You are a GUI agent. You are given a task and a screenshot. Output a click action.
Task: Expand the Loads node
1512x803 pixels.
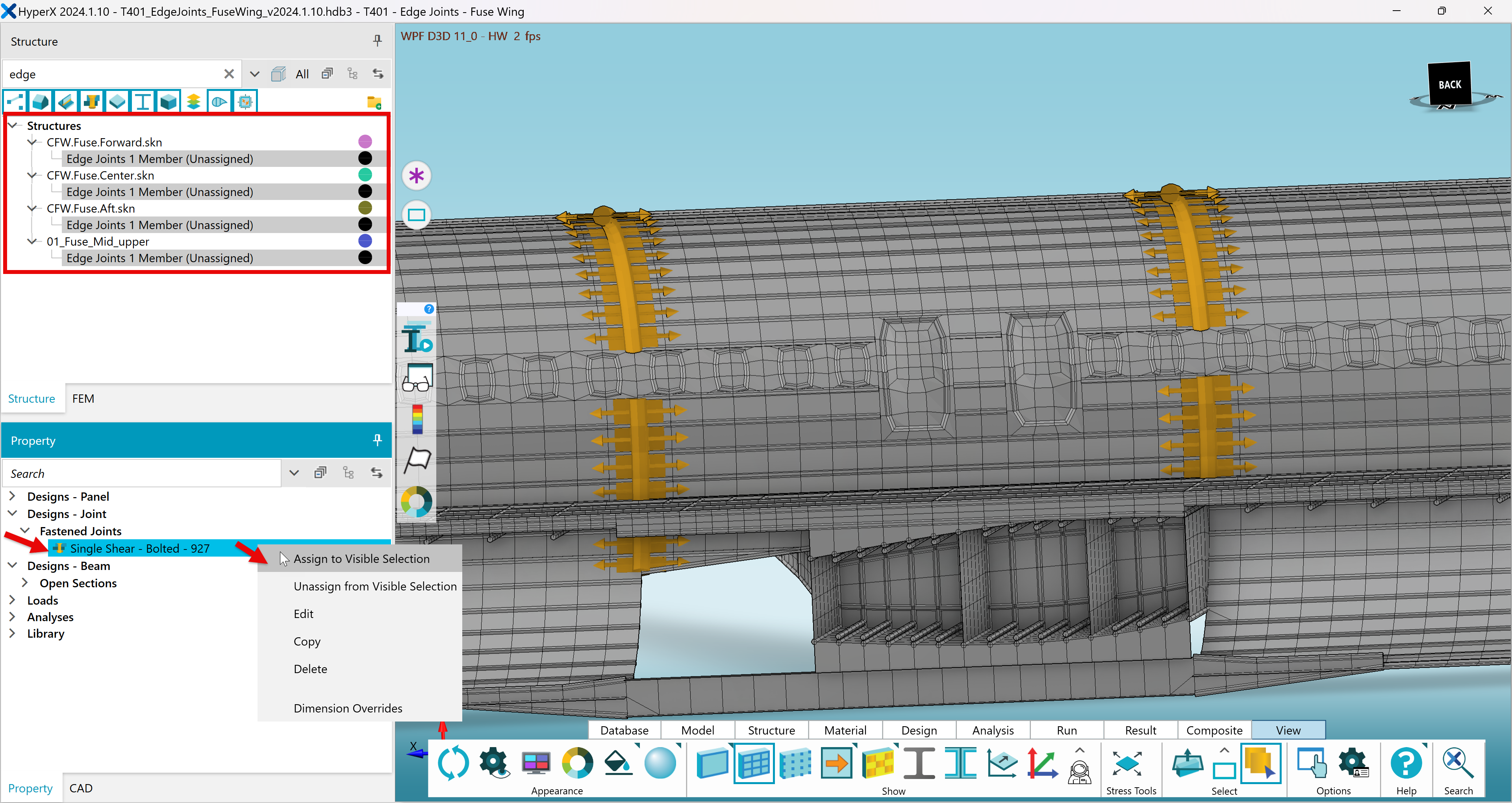tap(12, 600)
